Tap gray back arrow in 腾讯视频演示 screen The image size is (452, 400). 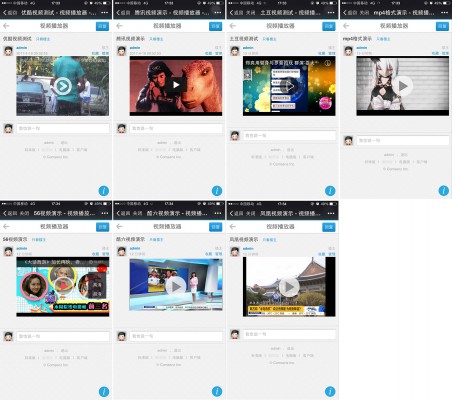pos(120,26)
